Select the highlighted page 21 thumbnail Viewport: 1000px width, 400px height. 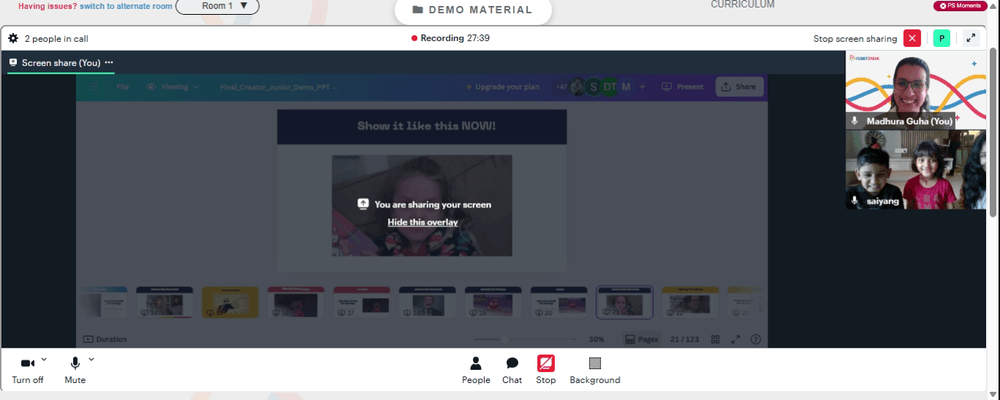624,302
